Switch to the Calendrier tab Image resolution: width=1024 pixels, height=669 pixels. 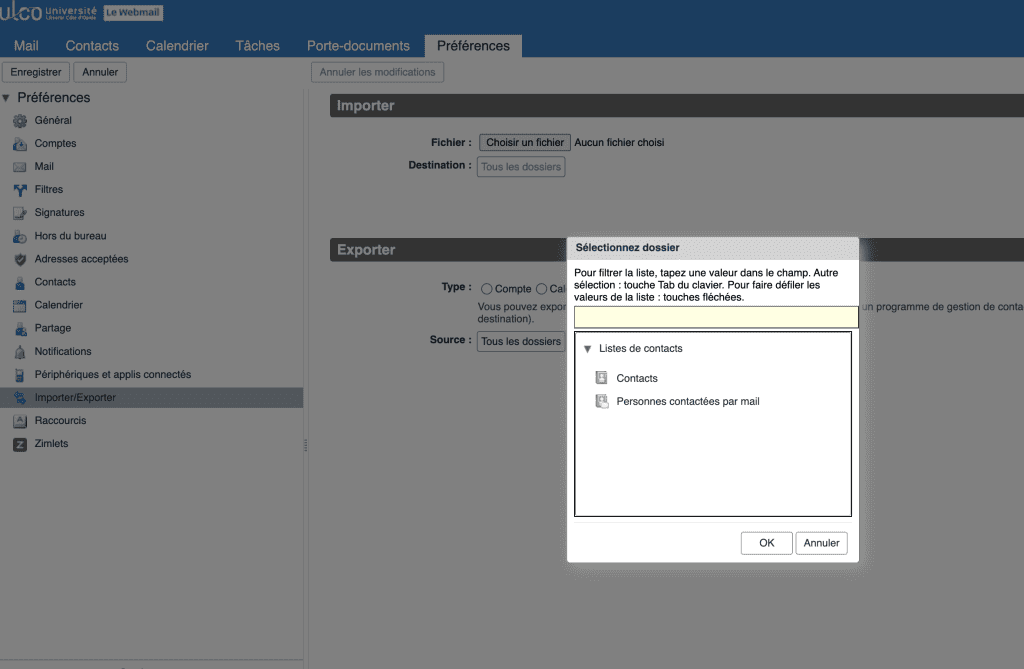click(x=177, y=46)
